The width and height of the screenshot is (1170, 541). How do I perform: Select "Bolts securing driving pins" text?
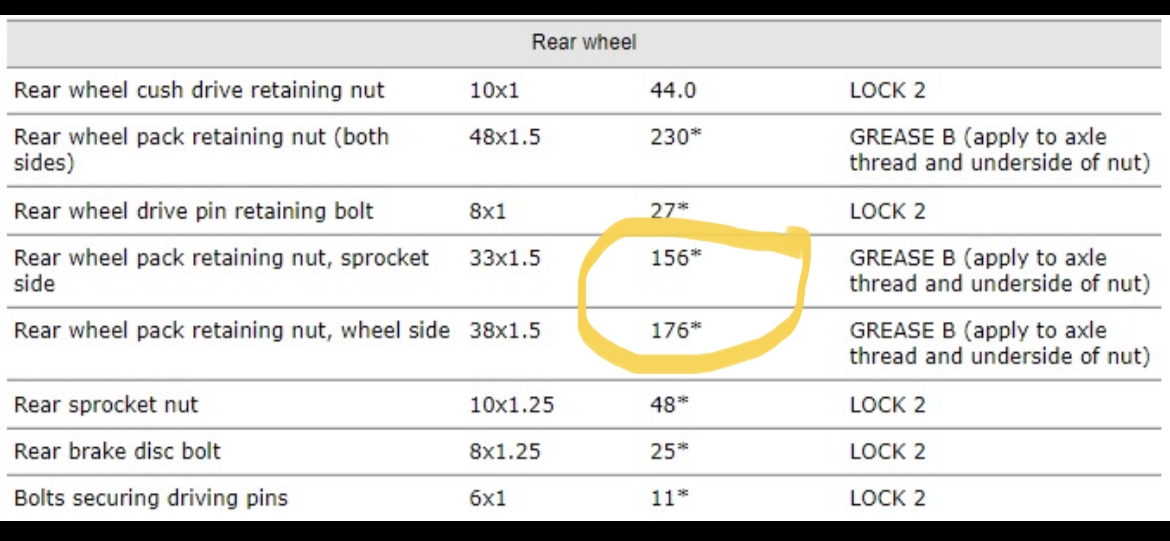[150, 498]
